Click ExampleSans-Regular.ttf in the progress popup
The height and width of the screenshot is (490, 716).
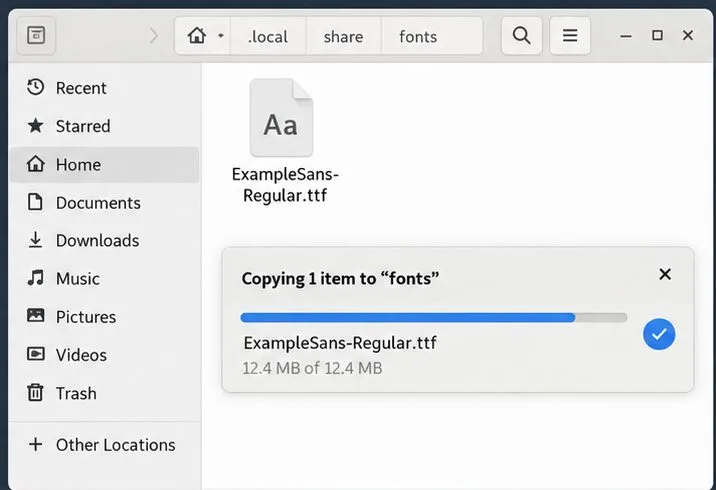[340, 343]
